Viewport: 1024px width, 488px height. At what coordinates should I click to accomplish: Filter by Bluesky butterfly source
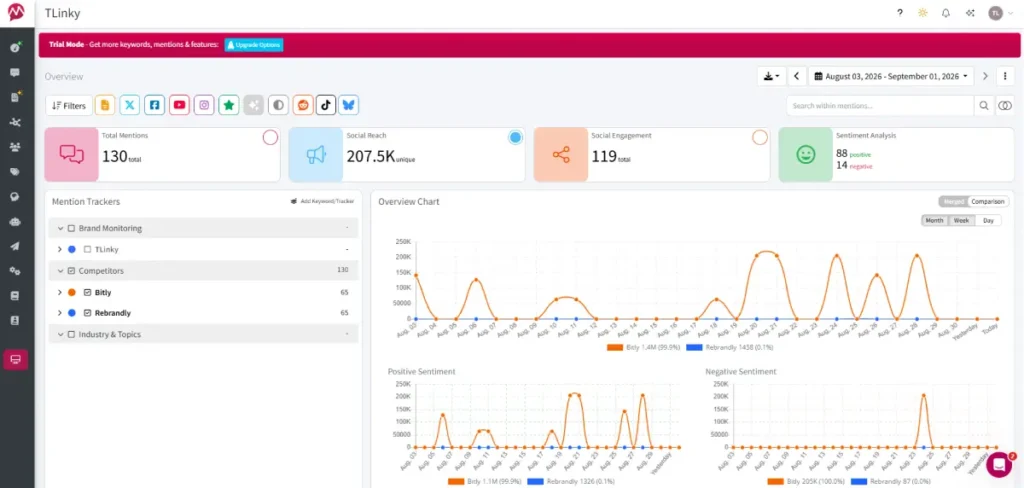pos(349,105)
